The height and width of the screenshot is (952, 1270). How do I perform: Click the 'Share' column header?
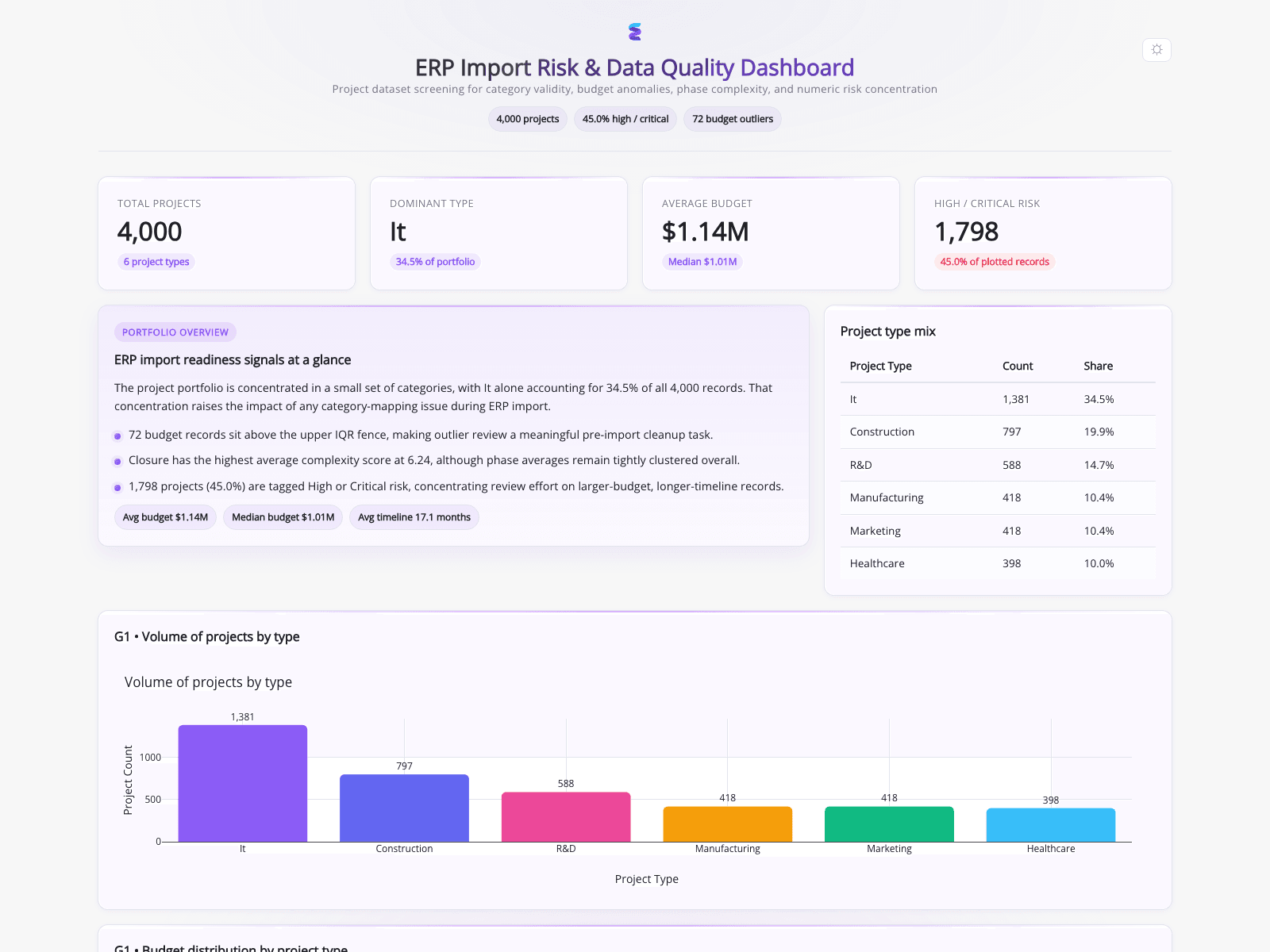1099,366
